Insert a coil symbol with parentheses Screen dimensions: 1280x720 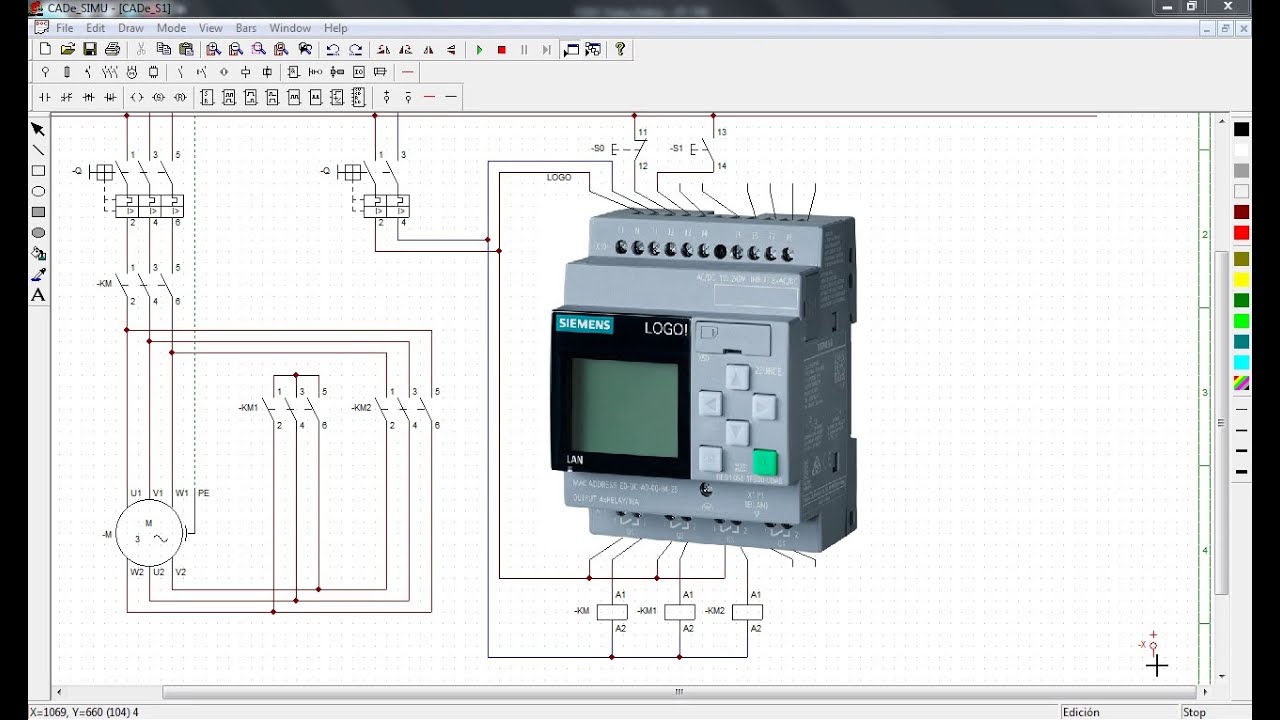coord(137,97)
